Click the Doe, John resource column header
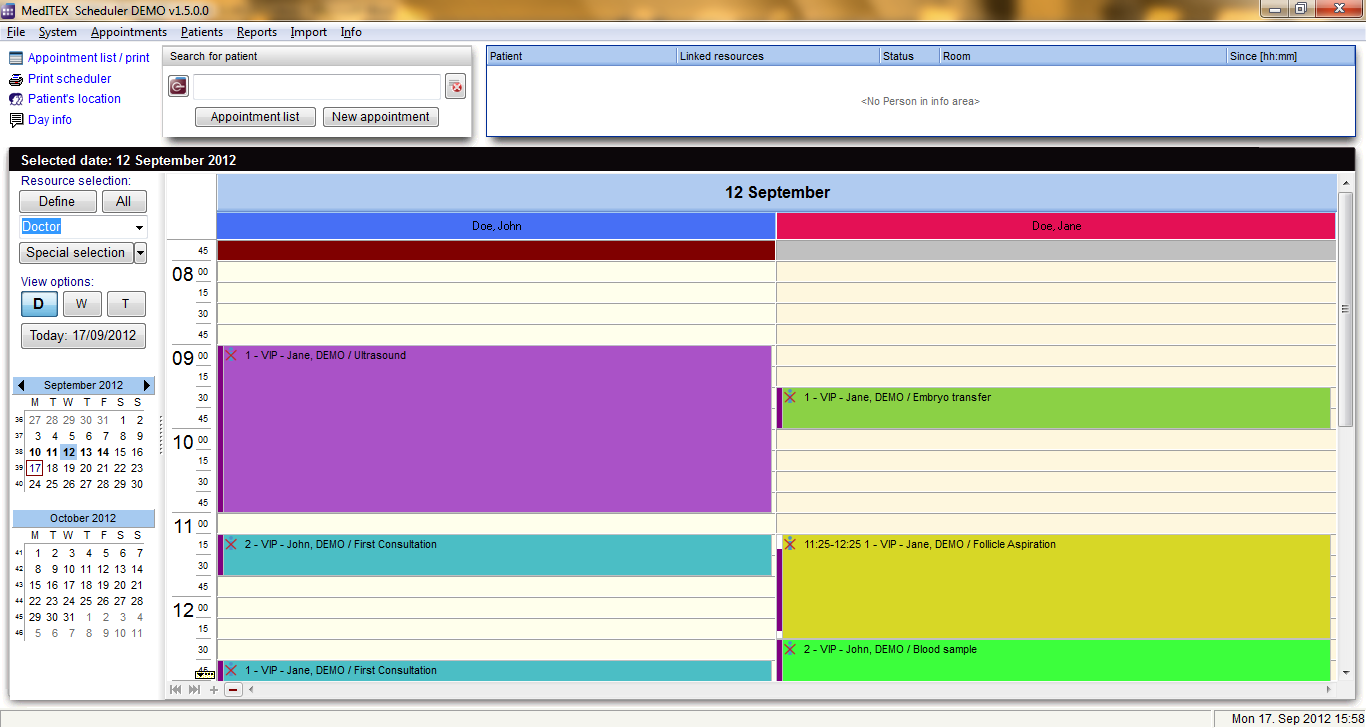1366x728 pixels. 496,226
